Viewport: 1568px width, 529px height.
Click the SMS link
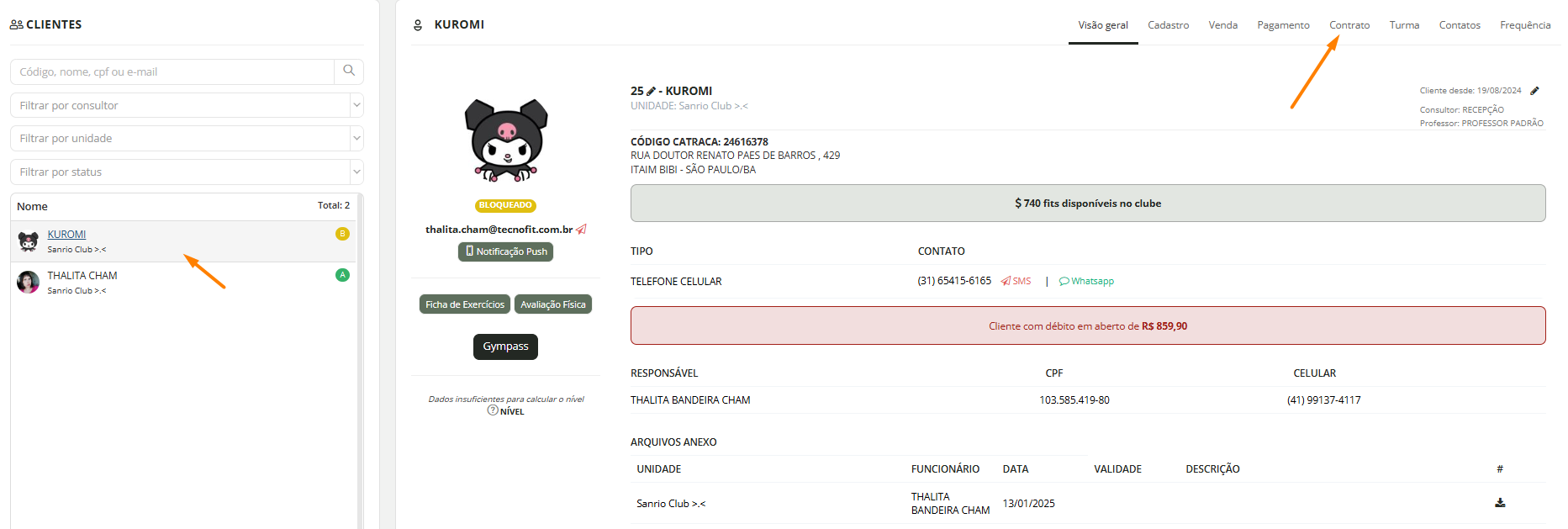click(x=1022, y=281)
